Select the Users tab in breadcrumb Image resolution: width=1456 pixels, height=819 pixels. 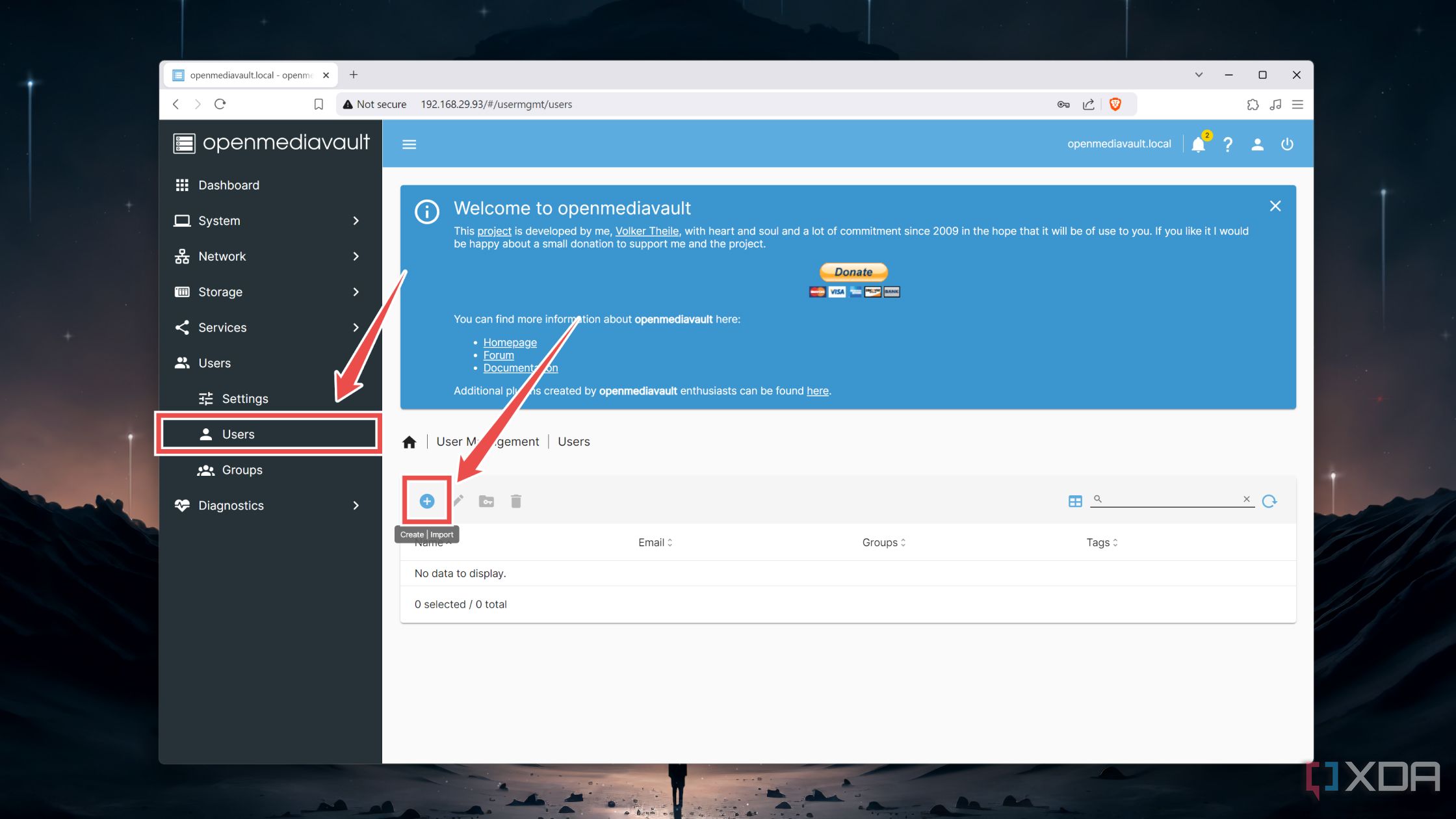[573, 441]
